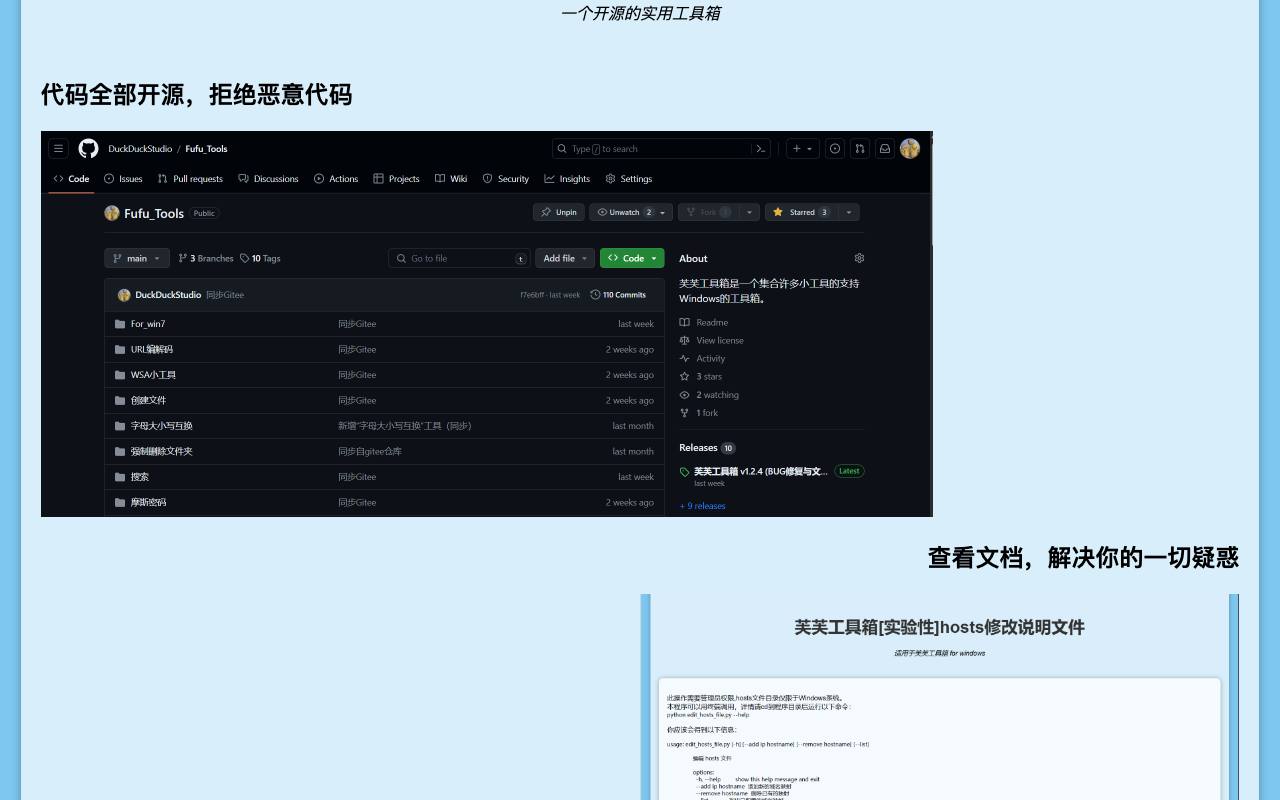Click the View license link
Viewport: 1280px width, 800px height.
[720, 341]
